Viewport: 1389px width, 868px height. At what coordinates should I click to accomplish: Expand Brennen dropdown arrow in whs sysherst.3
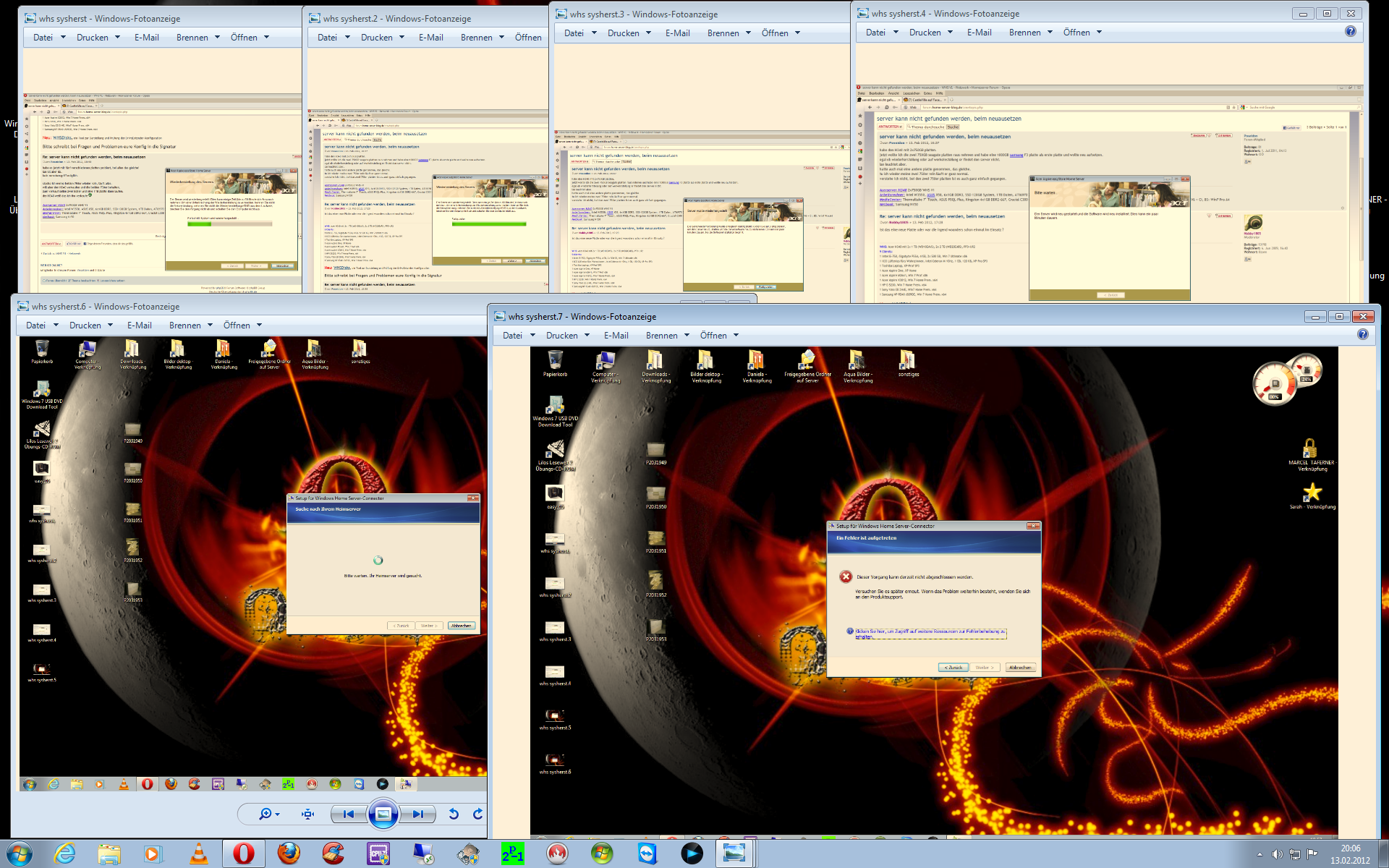[748, 33]
